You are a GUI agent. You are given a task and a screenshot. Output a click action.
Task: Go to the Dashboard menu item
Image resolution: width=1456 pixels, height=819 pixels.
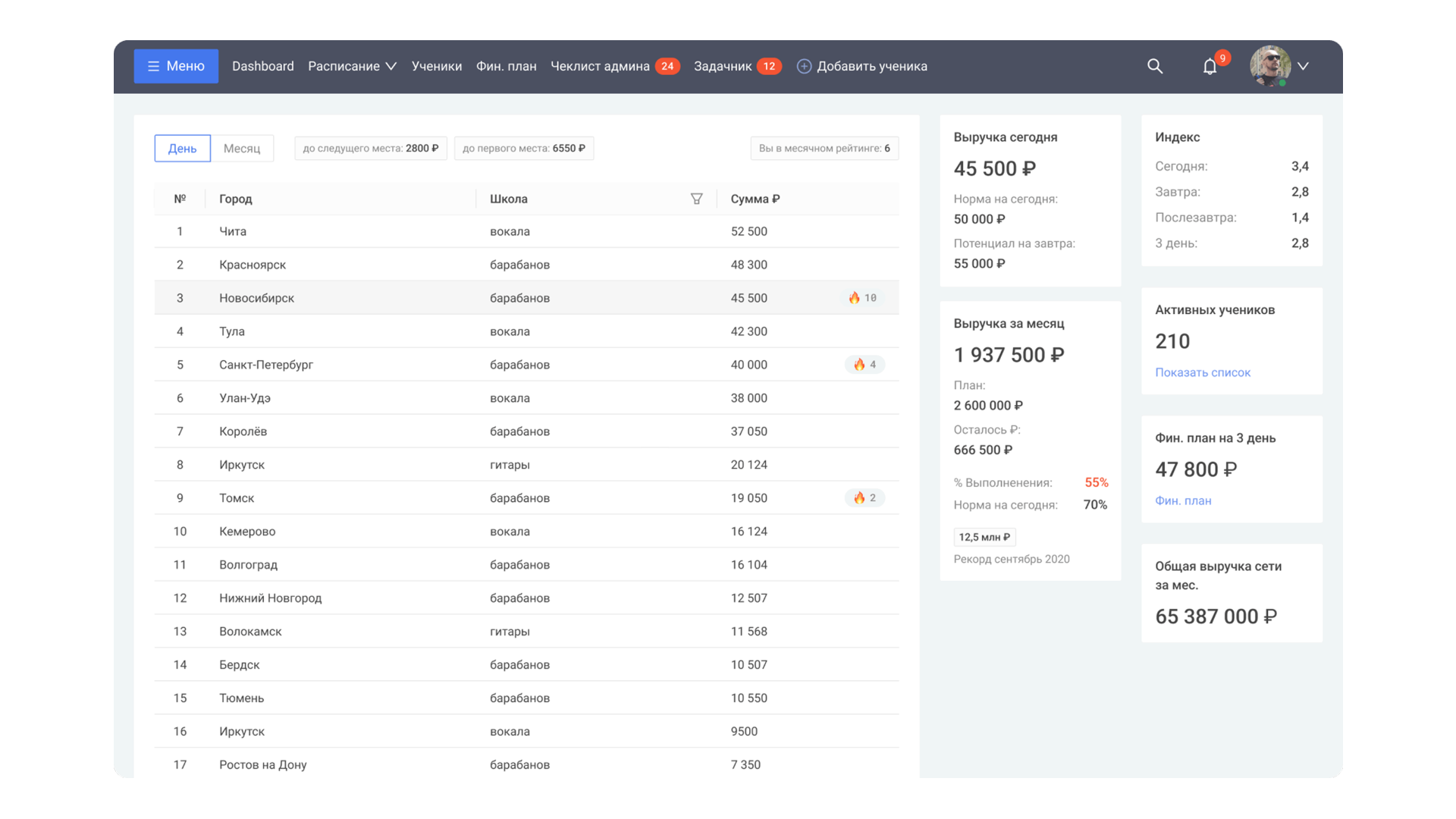(x=262, y=67)
